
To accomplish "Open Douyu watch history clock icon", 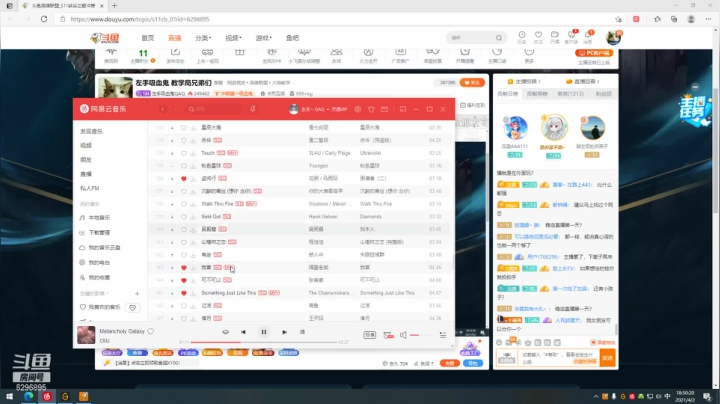I will 522,37.
